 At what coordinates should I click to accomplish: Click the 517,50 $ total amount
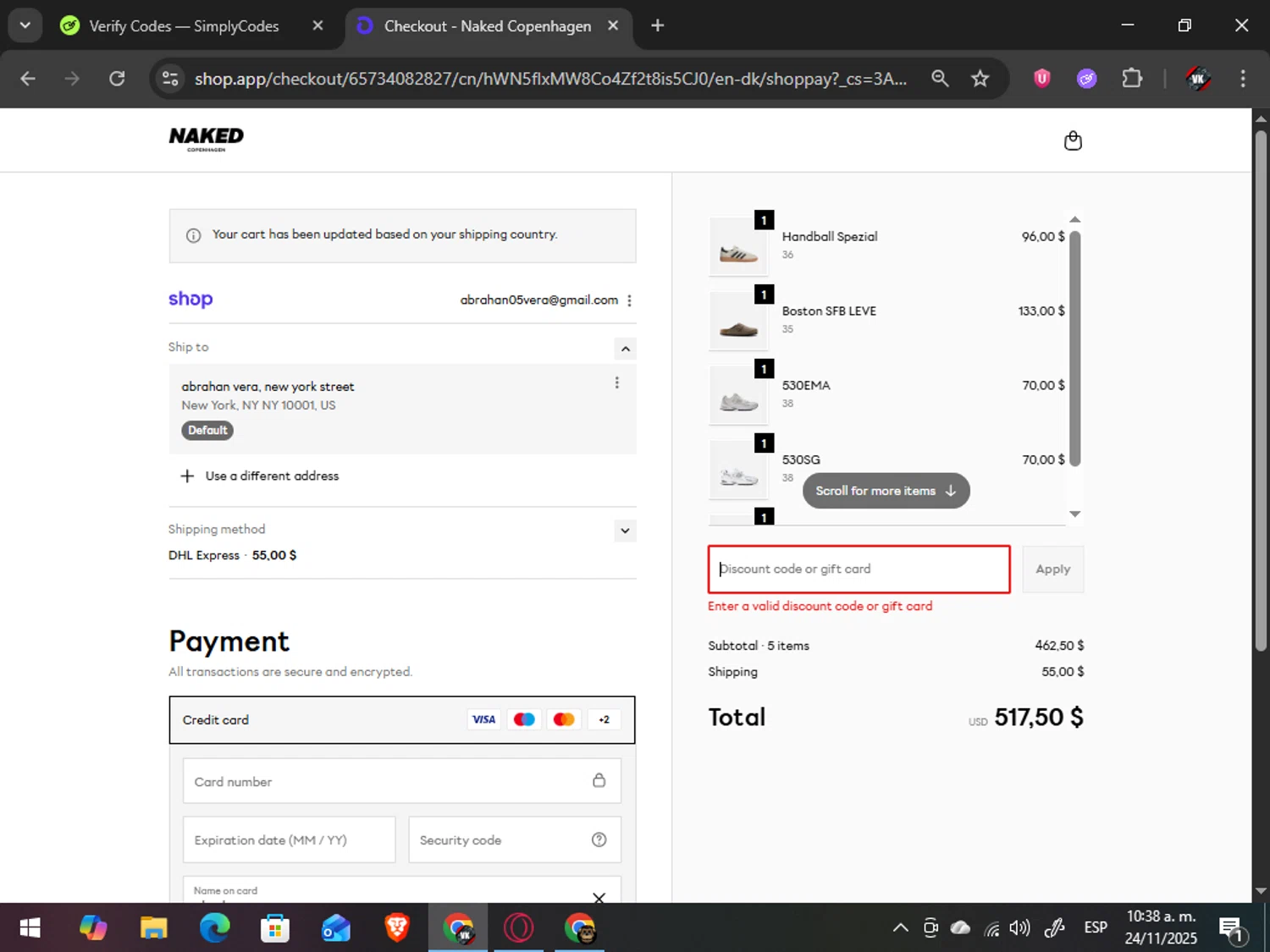1039,718
